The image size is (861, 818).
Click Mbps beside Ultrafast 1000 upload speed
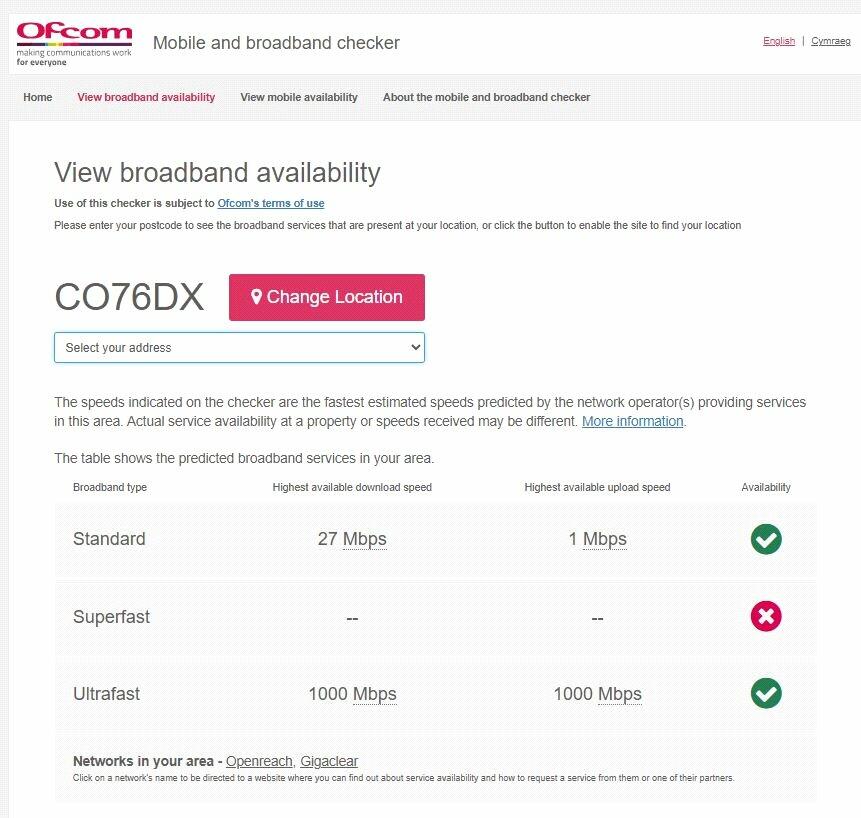(620, 694)
